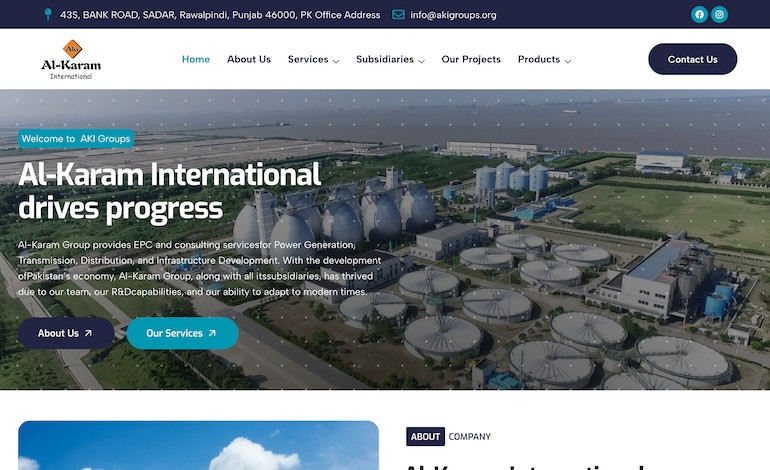This screenshot has width=770, height=470.
Task: Click arrow icon on About Us button
Action: point(88,333)
